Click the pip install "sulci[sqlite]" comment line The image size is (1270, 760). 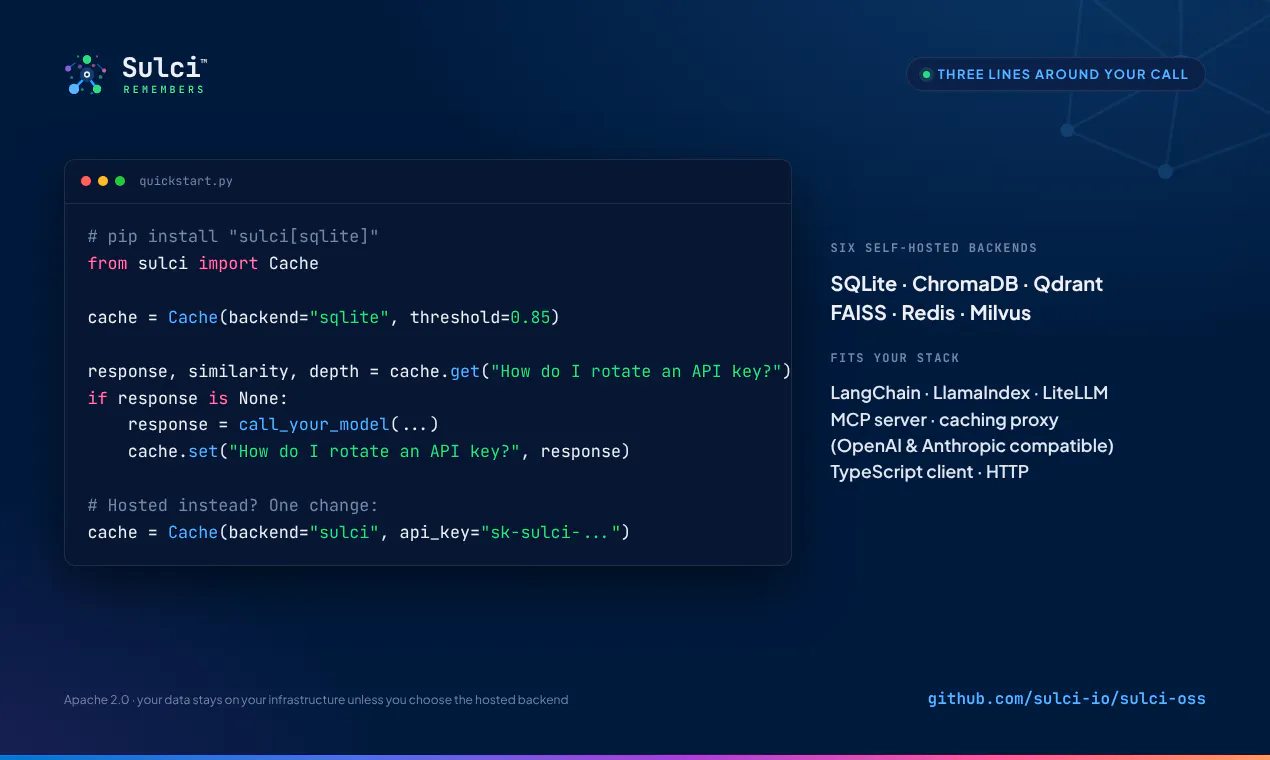click(x=234, y=237)
